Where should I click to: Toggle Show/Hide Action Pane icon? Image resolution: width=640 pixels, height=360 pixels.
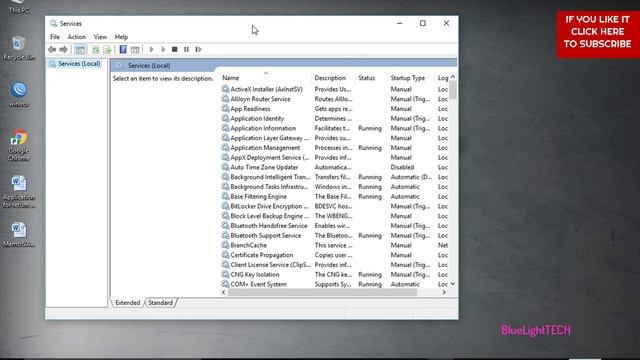click(135, 49)
